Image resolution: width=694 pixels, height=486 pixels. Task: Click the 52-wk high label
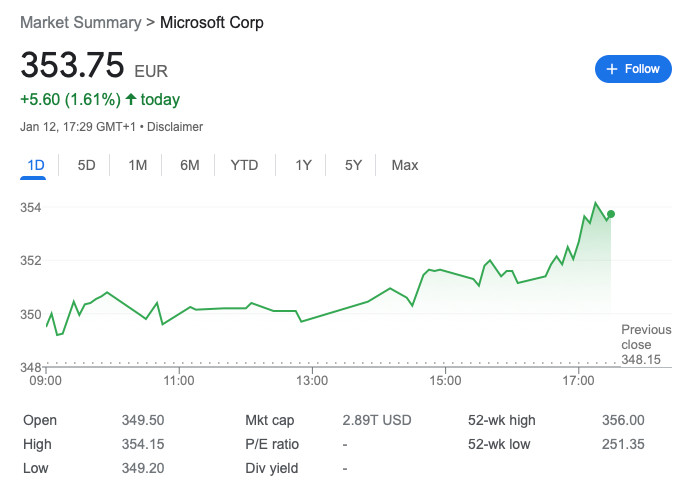501,420
